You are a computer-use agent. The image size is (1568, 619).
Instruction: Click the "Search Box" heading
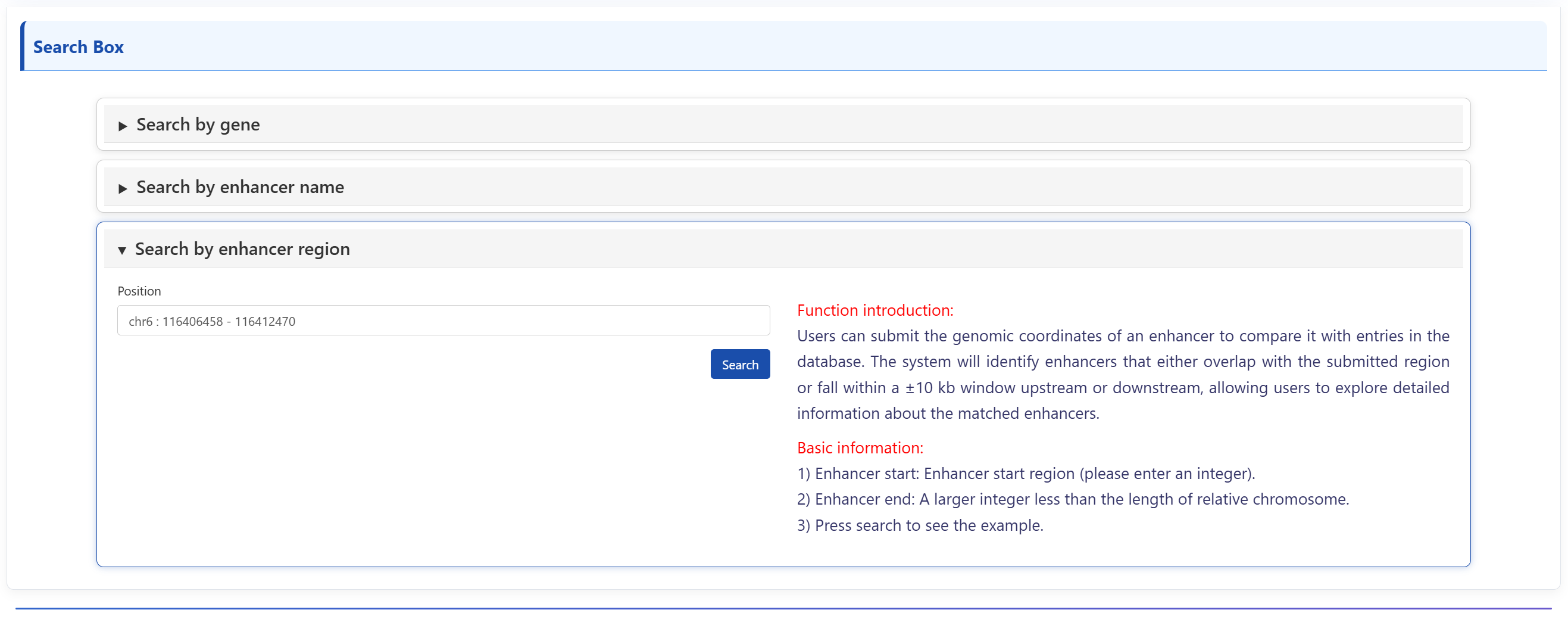tap(78, 47)
